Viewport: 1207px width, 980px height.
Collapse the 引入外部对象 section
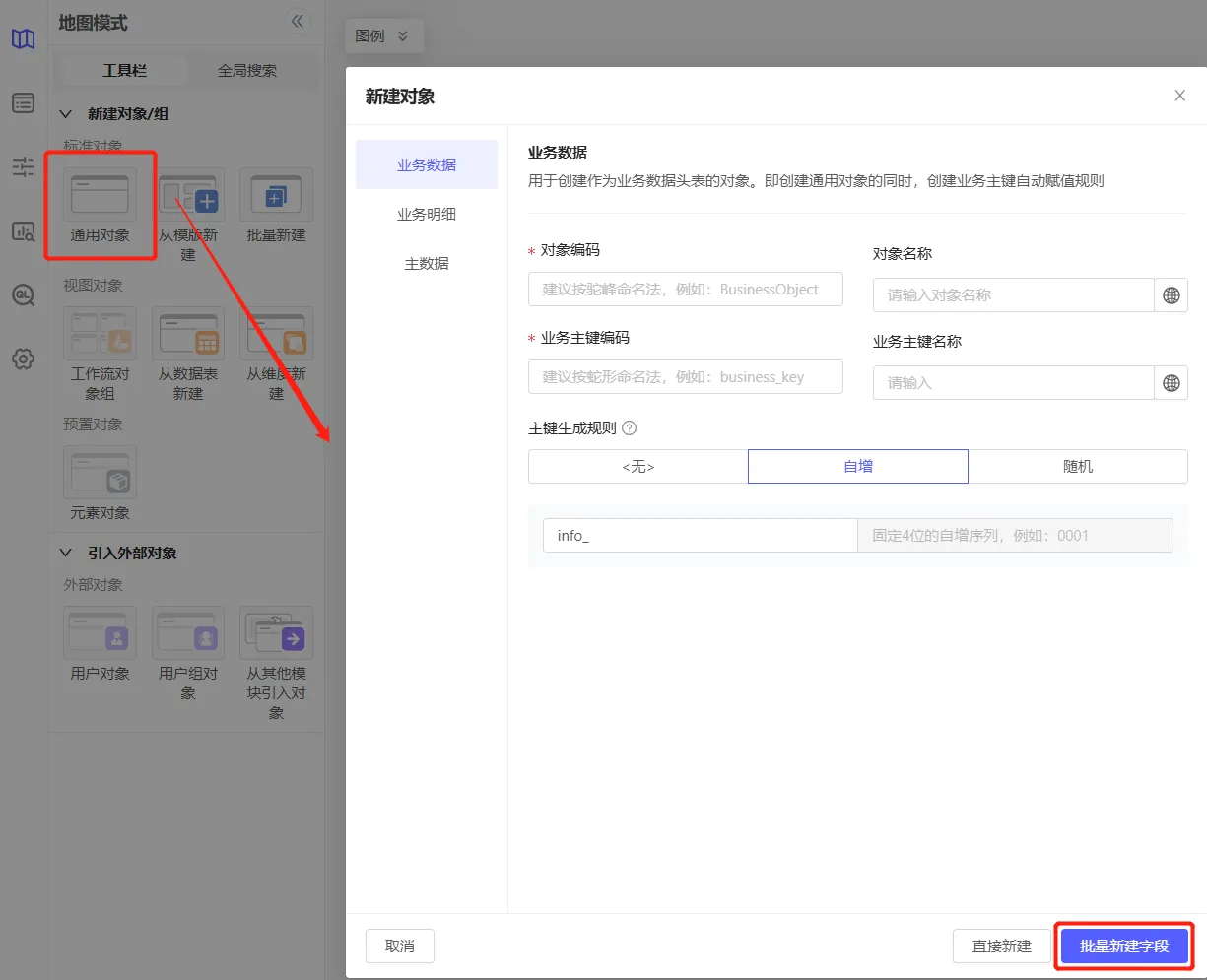66,554
